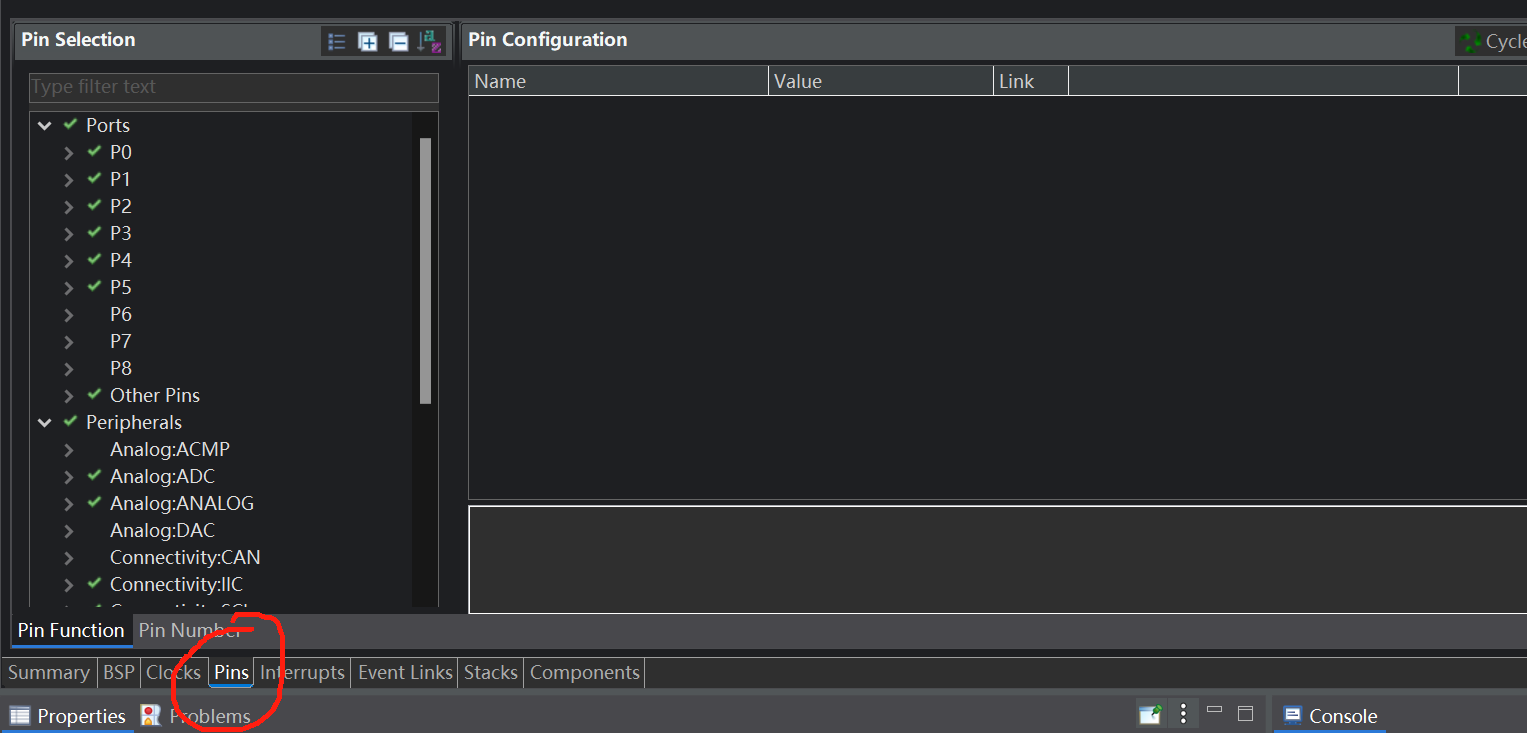This screenshot has width=1527, height=733.
Task: Select Analog:ACMP in the tree
Action: click(x=170, y=450)
